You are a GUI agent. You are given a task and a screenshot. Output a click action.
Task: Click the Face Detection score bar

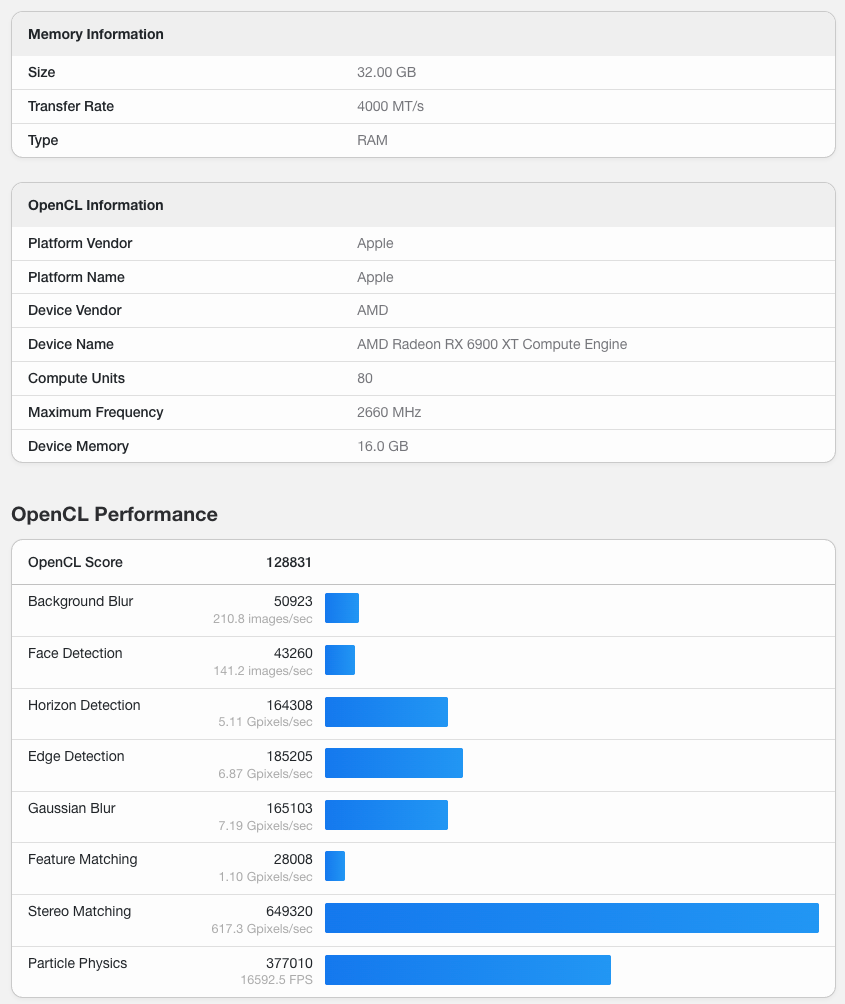(340, 660)
